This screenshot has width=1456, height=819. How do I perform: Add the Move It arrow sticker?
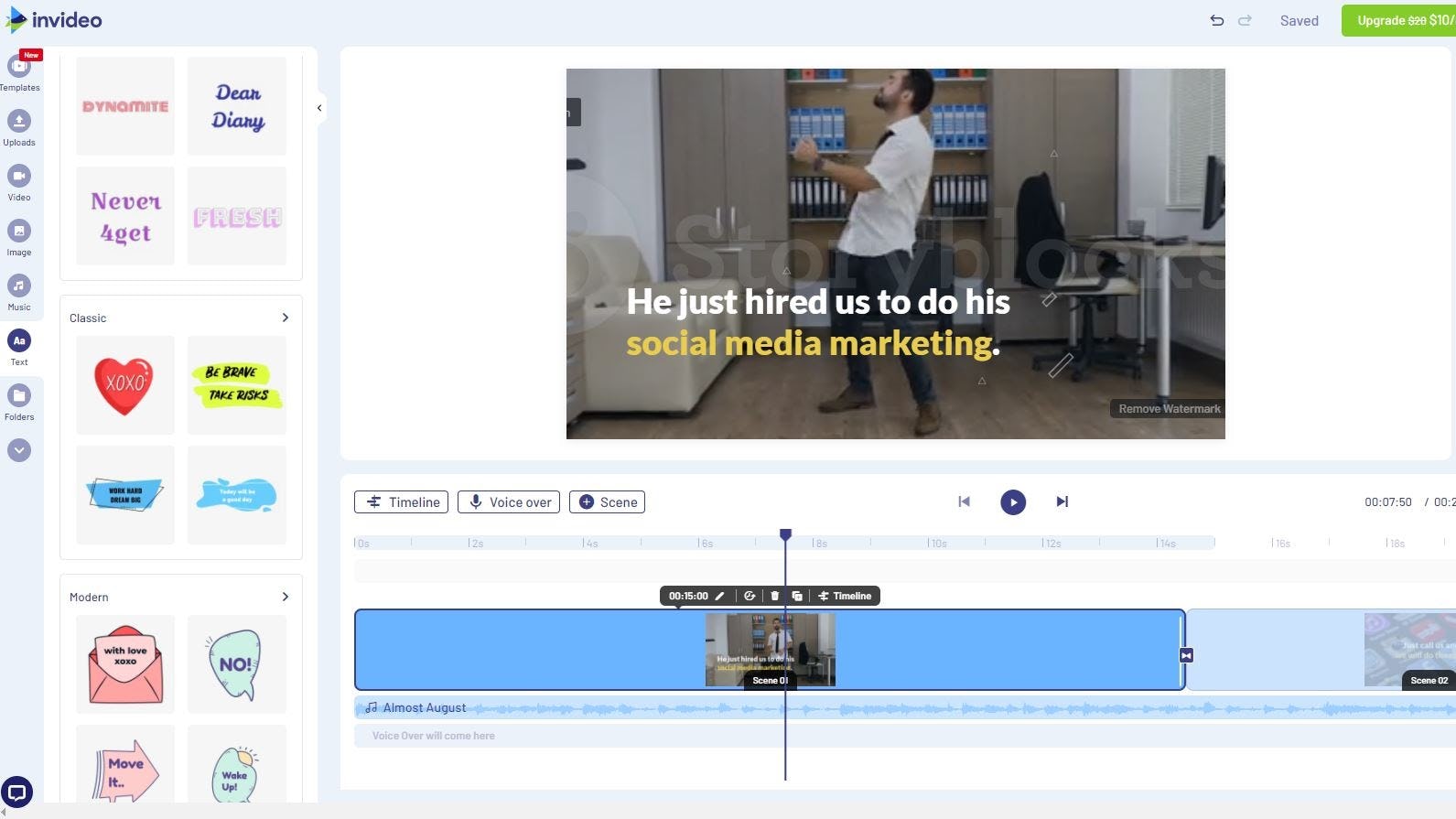point(125,764)
